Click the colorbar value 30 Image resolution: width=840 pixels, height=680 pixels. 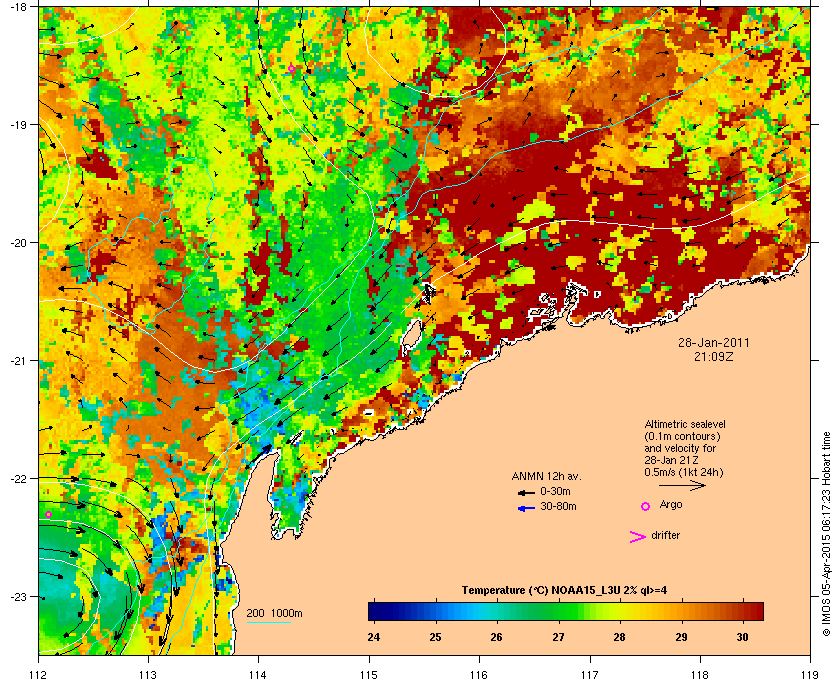tap(742, 637)
